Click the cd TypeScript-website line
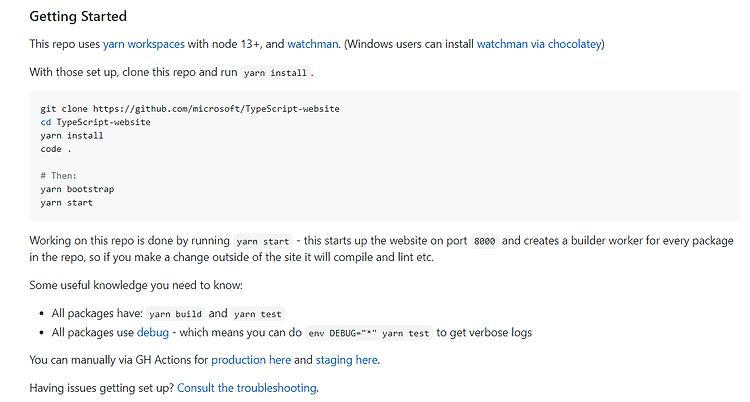 coord(95,122)
